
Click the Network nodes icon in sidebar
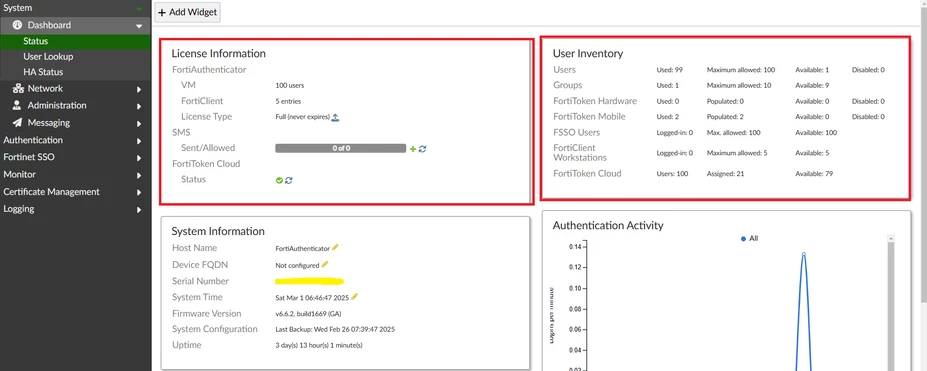(17, 89)
